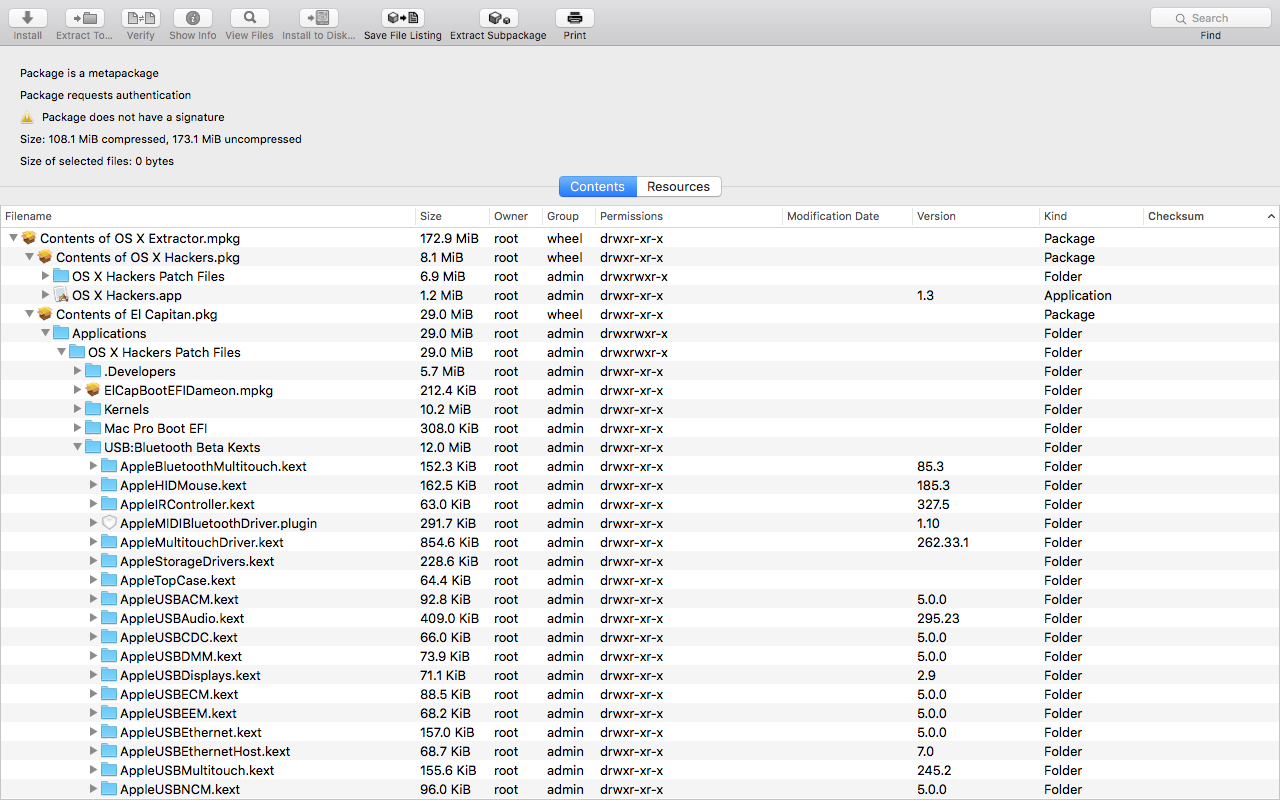The height and width of the screenshot is (800, 1280).
Task: Click the AppleMIDIBluetoothDriver.plugin shield icon
Action: [x=109, y=523]
